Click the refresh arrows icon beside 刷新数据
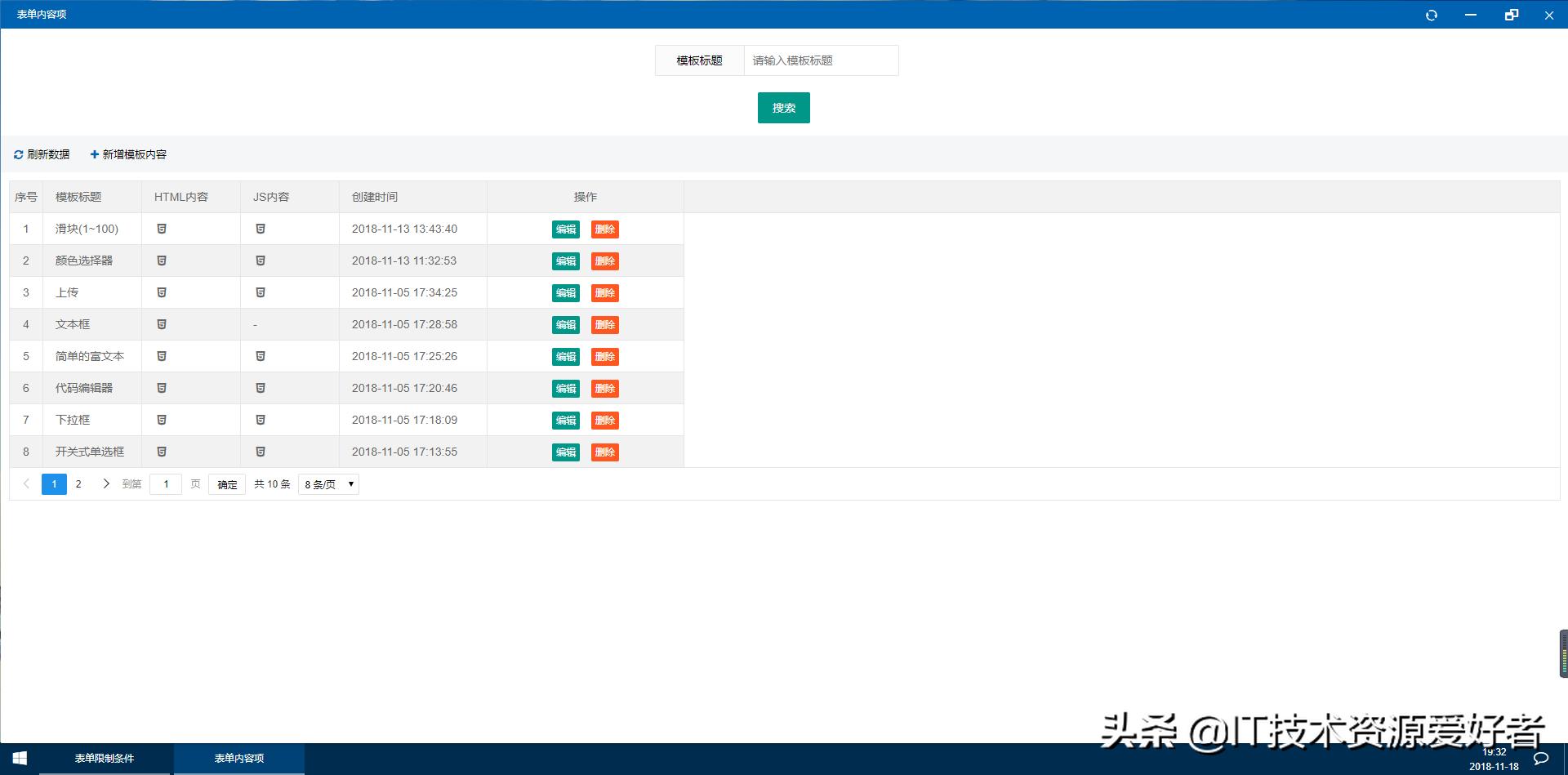The height and width of the screenshot is (775, 1568). click(18, 154)
